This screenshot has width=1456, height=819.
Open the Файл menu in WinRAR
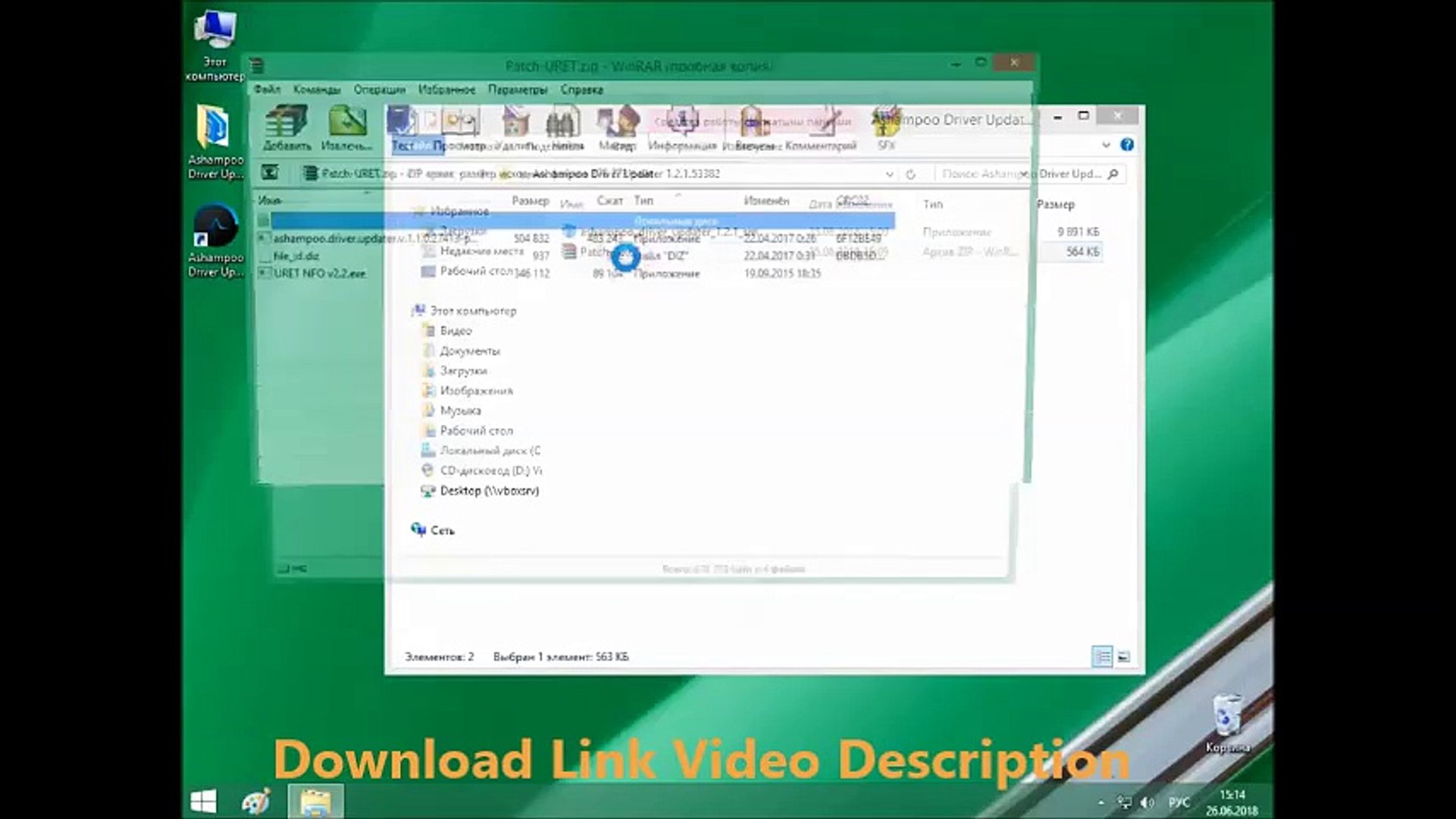tap(267, 89)
